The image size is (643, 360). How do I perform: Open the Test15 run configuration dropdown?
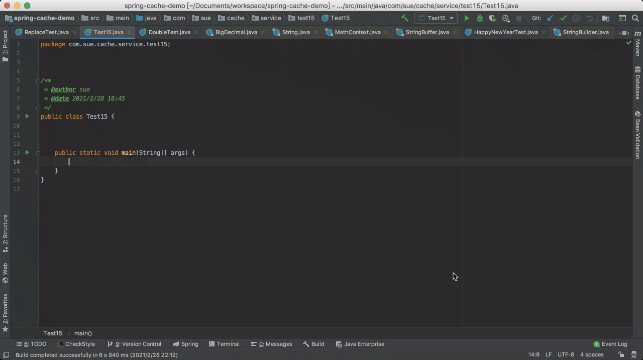point(436,18)
